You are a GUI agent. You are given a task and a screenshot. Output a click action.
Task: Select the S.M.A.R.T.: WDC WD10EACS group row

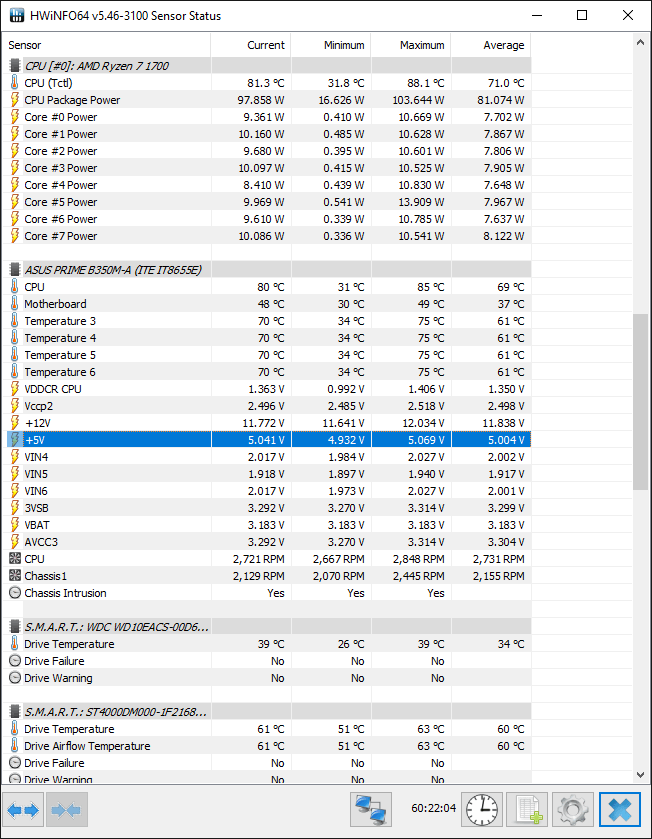tap(266, 627)
